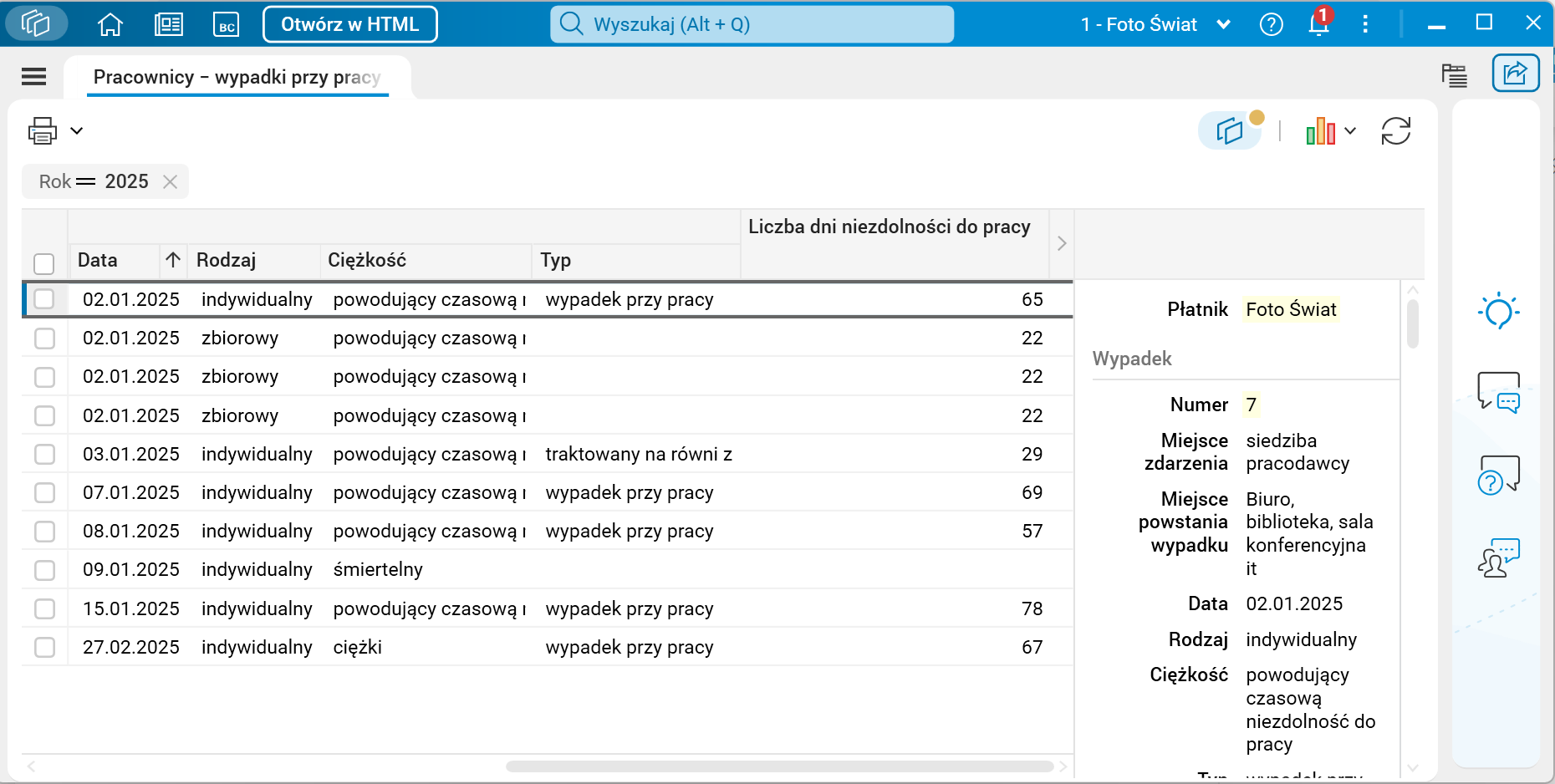Viewport: 1555px width, 784px height.
Task: Select the Pracownicy – wypadki przy pracy tab
Action: pyautogui.click(x=237, y=77)
